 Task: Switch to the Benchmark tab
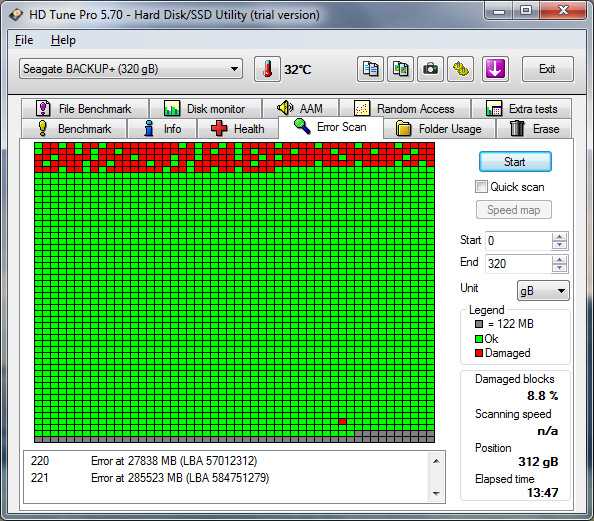74,128
